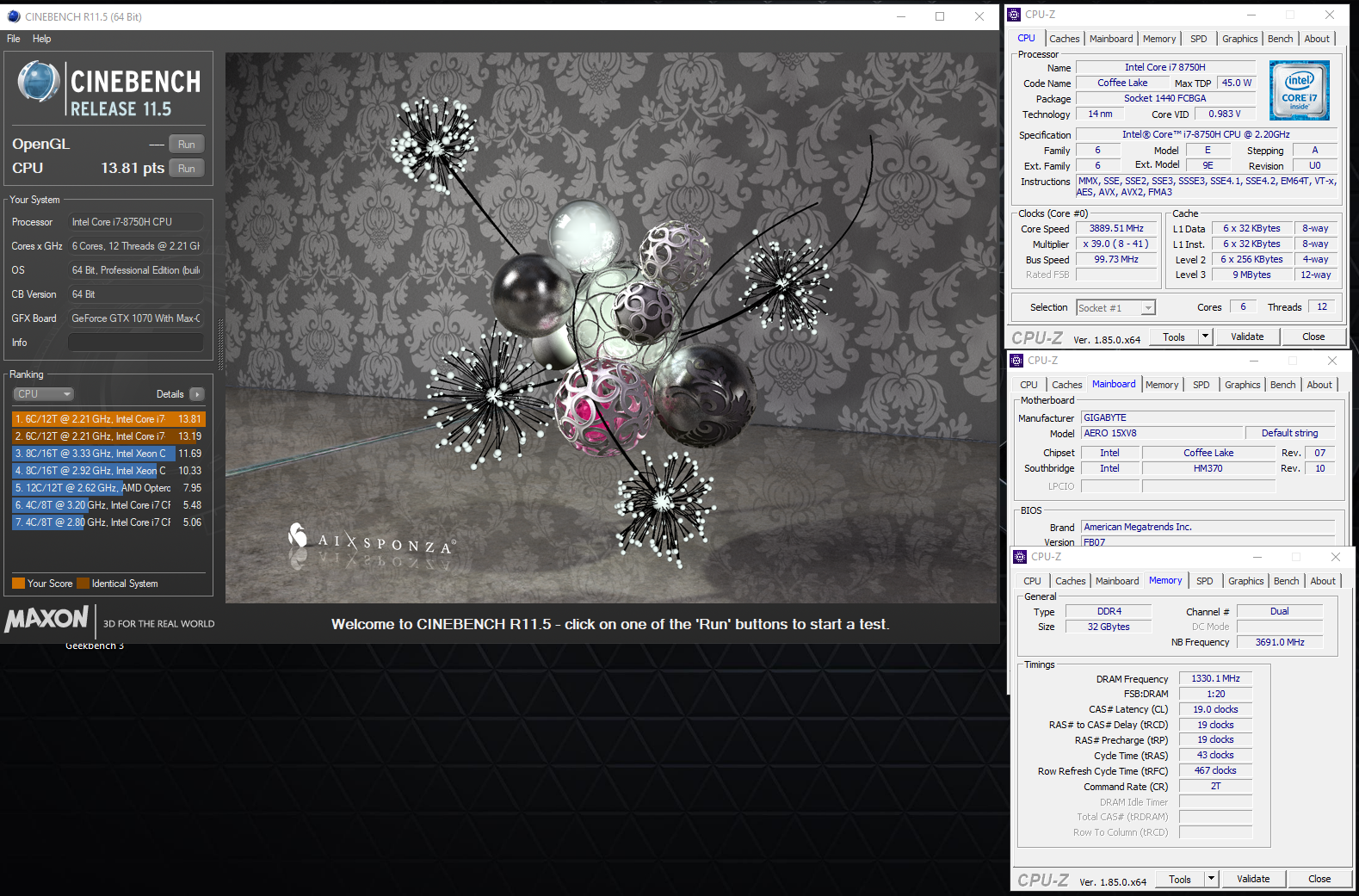1359x896 pixels.
Task: Open Graphics tab in top CPU-Z window
Action: pos(1240,39)
